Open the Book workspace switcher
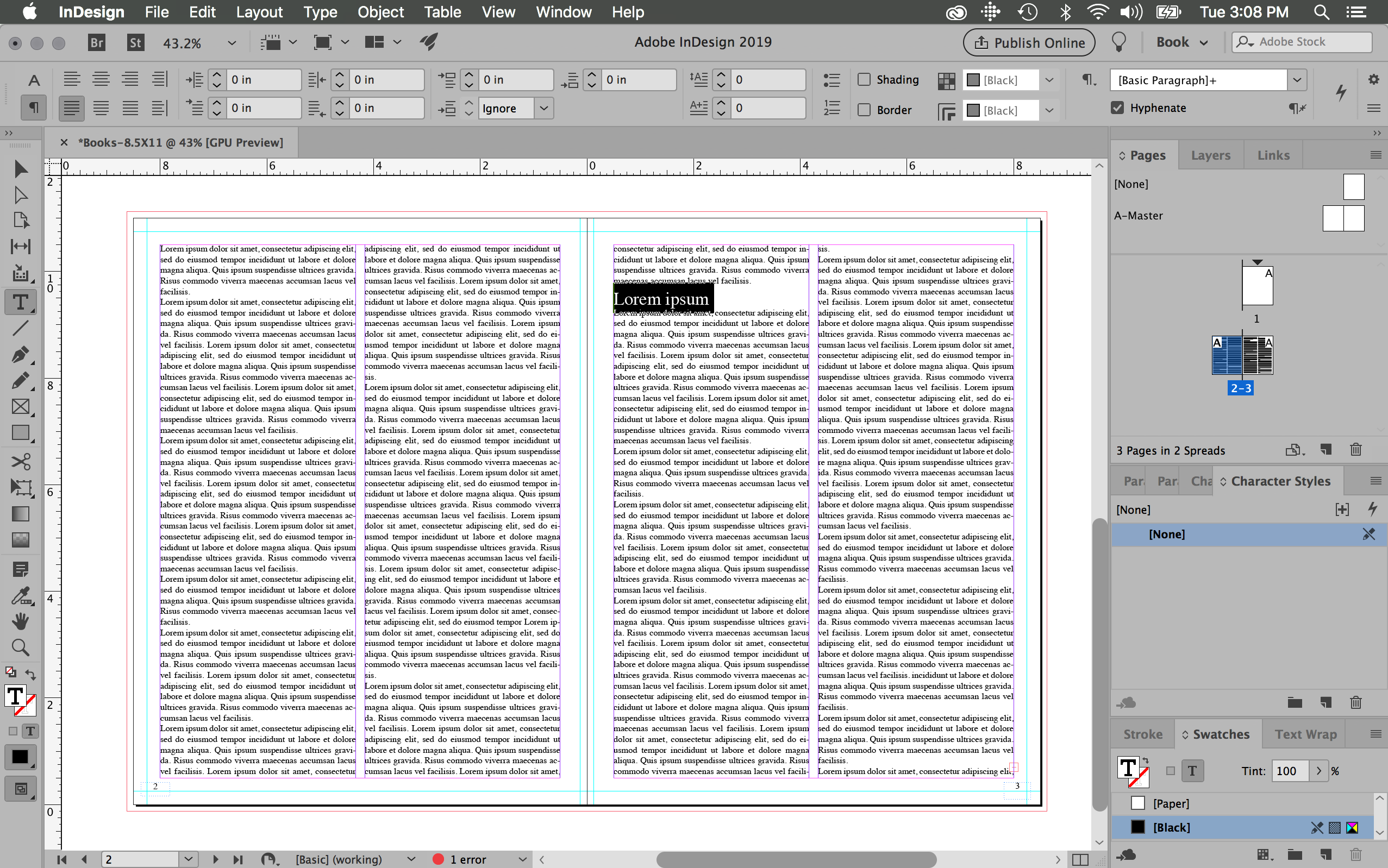The image size is (1388, 868). click(x=1182, y=42)
